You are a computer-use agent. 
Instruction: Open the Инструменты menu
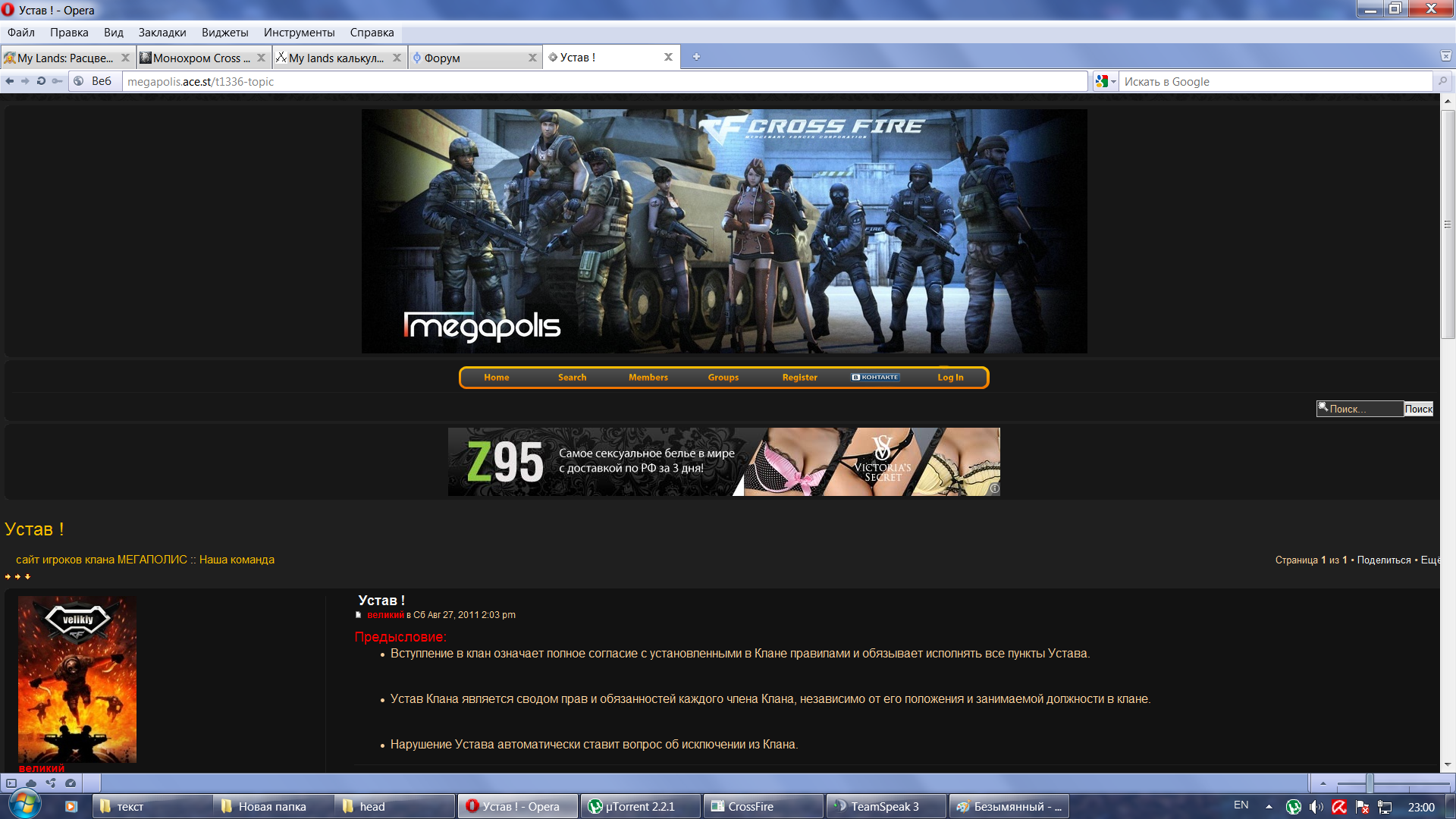[299, 33]
